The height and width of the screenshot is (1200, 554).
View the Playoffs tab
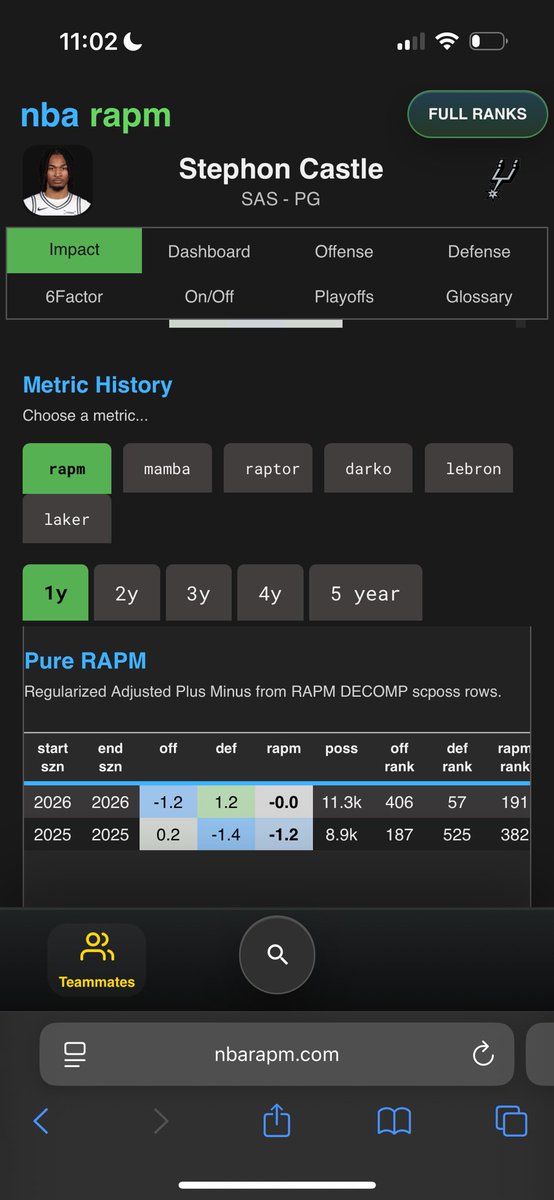[344, 297]
